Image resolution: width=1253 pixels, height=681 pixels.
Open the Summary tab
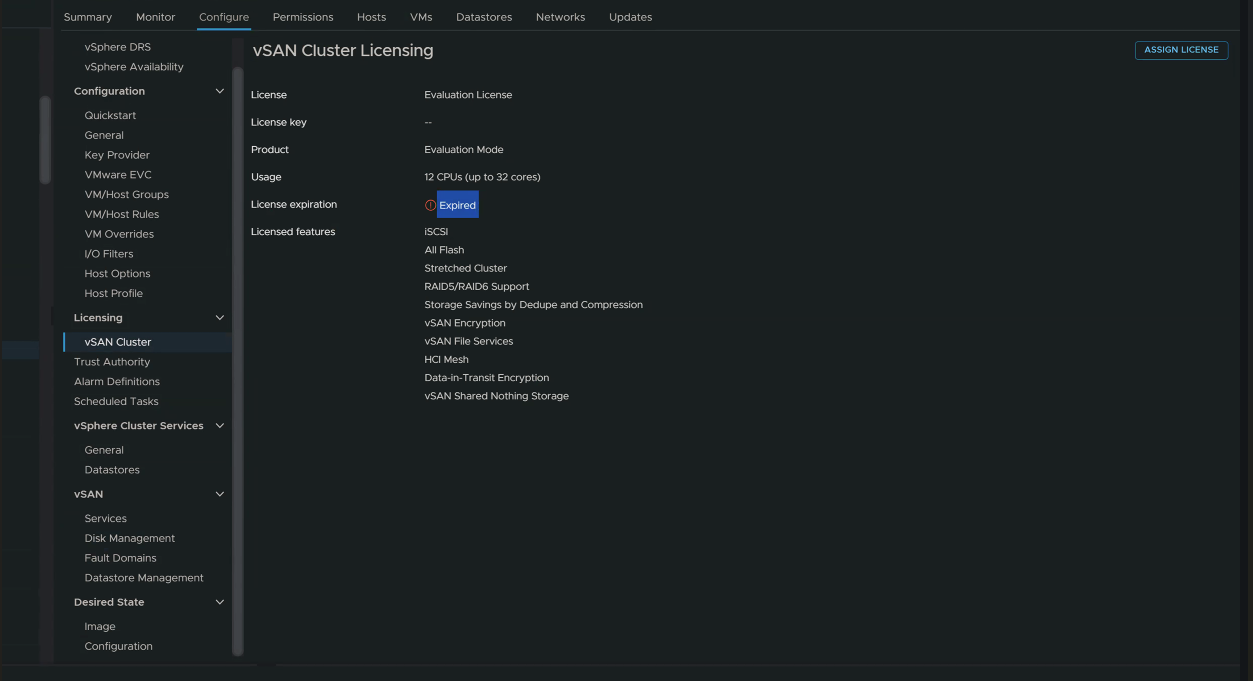pyautogui.click(x=88, y=17)
